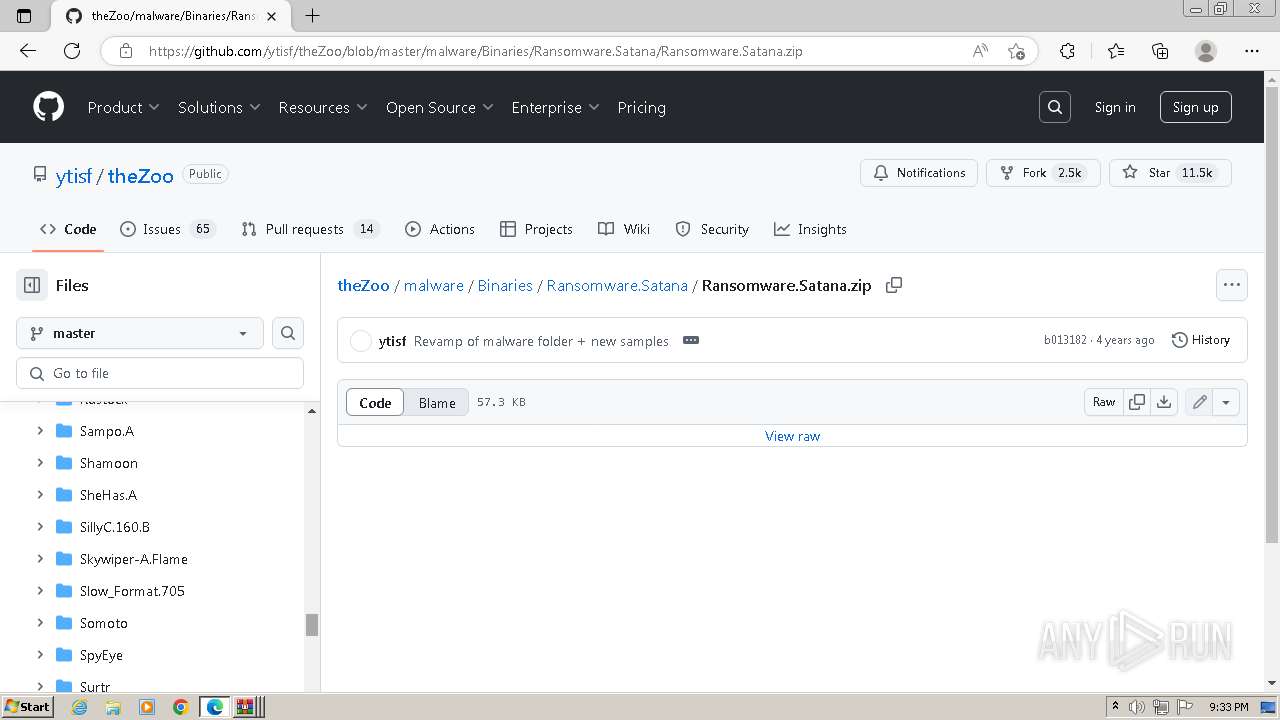Viewport: 1280px width, 720px height.
Task: Go back in browser history
Action: click(x=28, y=51)
